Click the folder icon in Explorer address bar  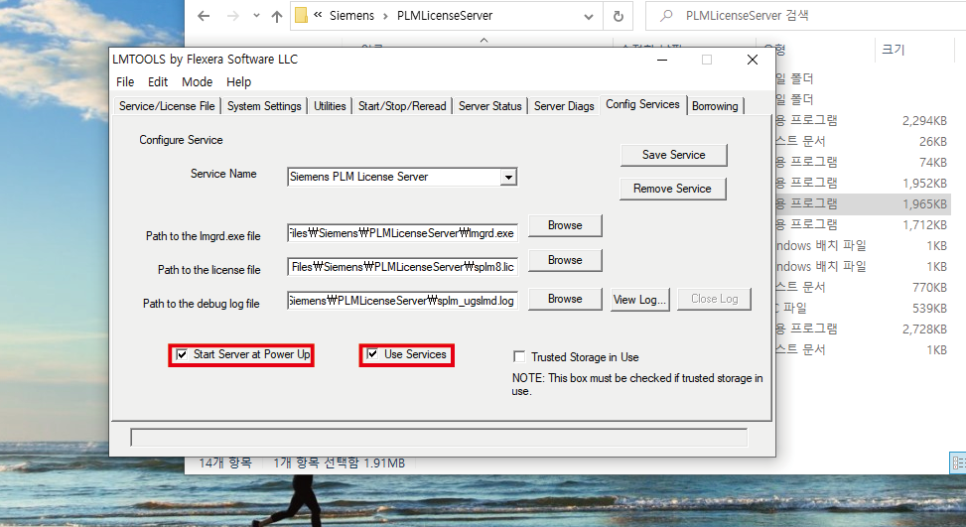pos(301,15)
